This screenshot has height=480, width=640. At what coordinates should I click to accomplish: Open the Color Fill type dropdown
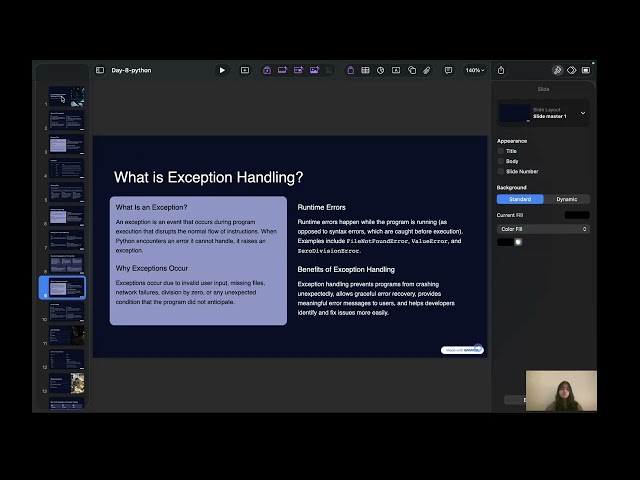(543, 229)
